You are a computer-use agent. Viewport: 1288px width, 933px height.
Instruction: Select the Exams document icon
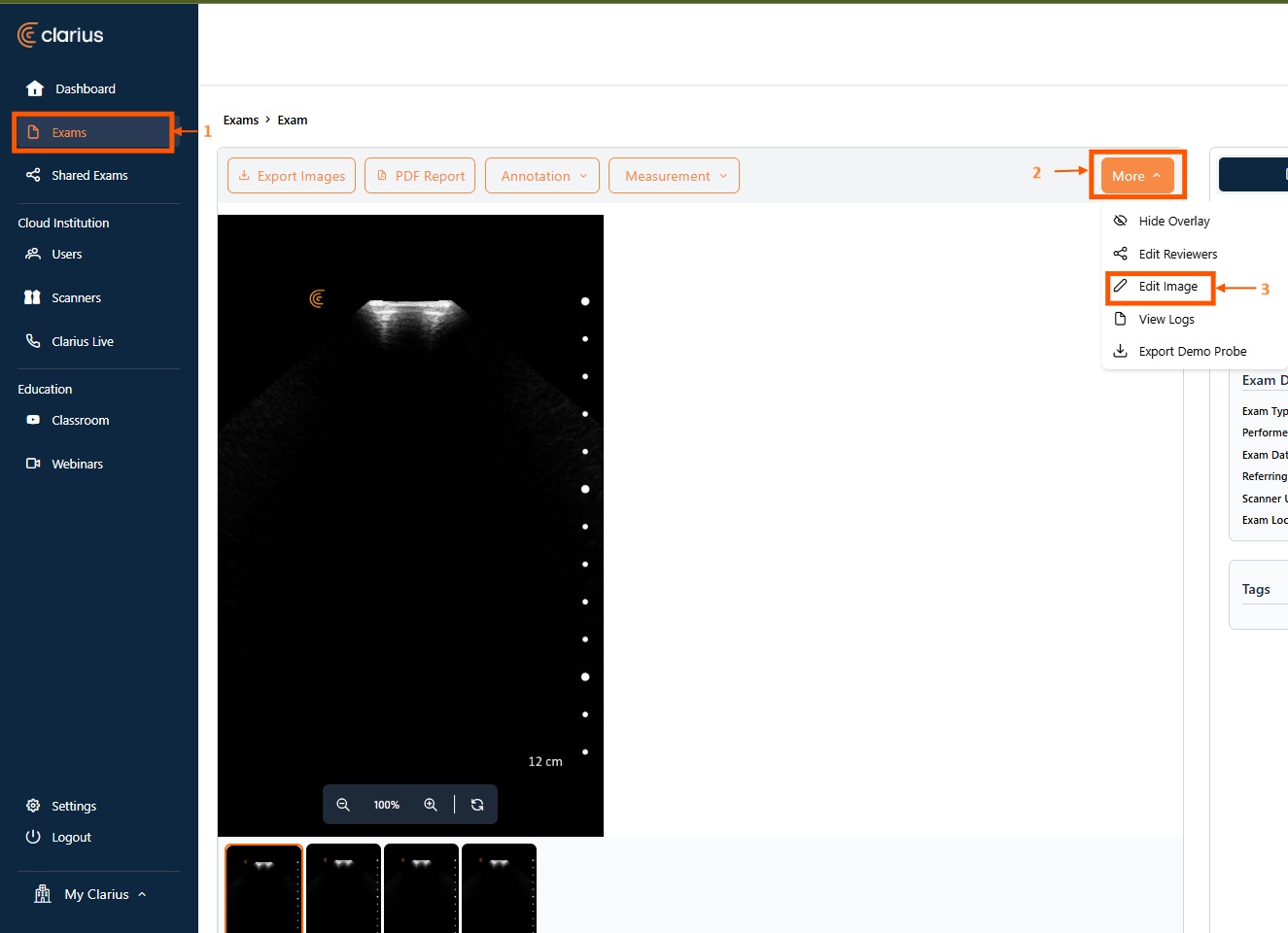coord(33,132)
